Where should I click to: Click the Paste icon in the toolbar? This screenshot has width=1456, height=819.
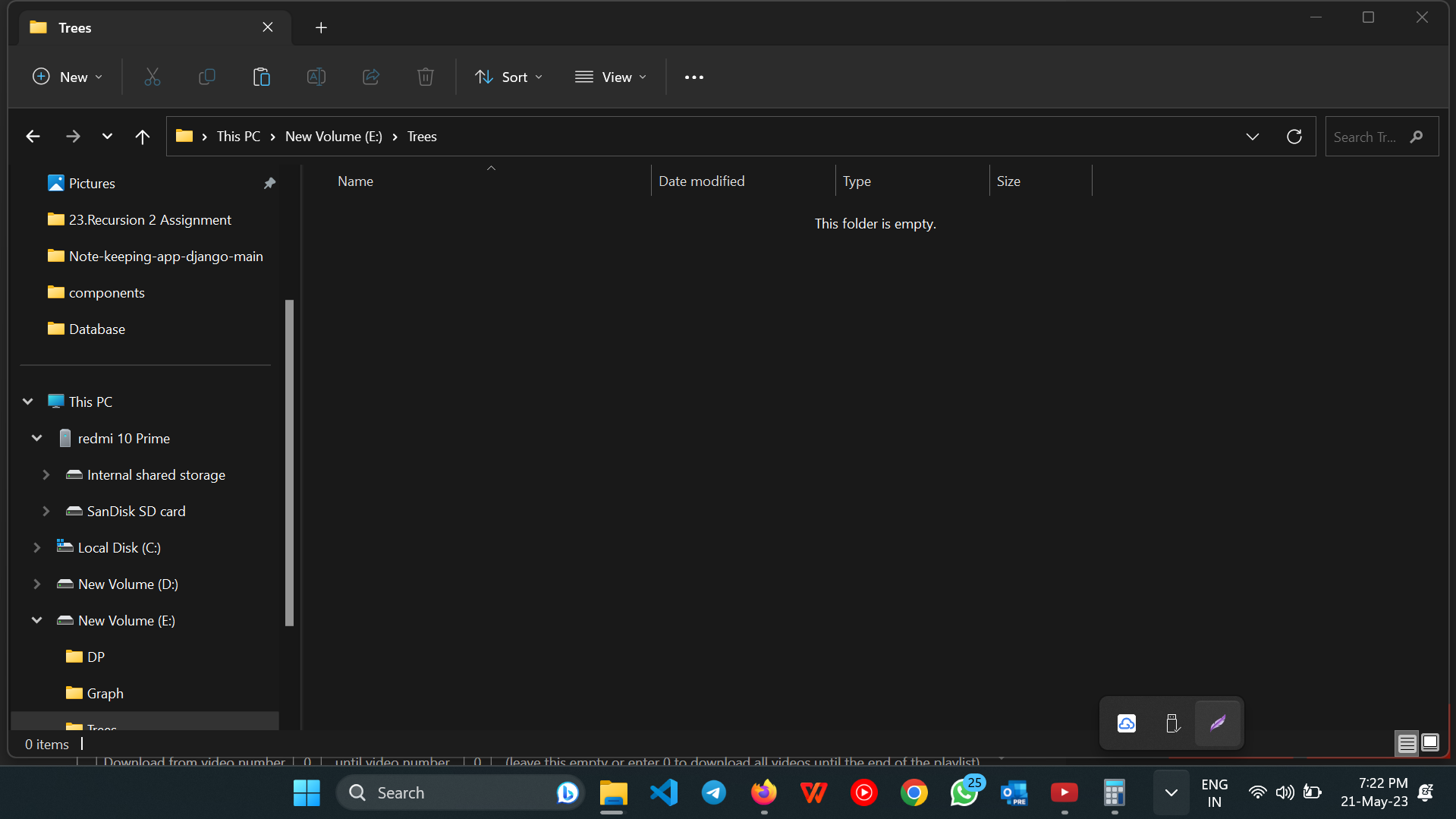(261, 77)
